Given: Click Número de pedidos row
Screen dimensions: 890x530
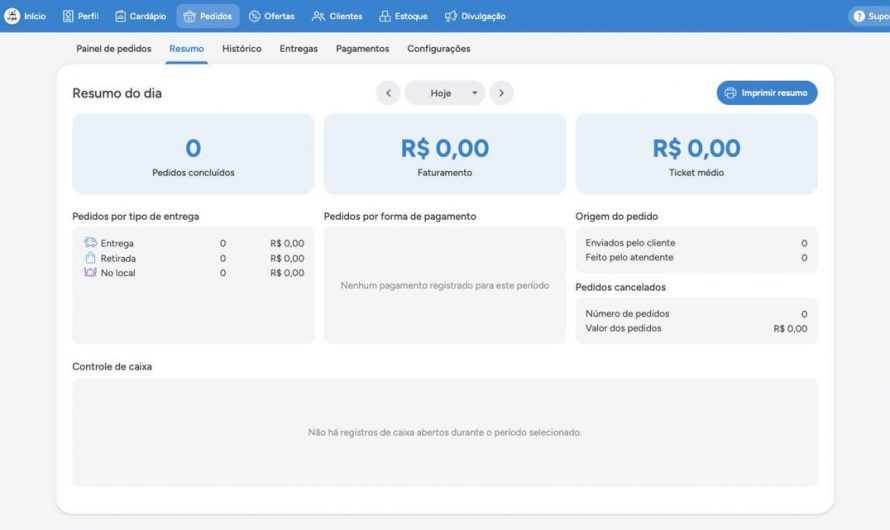Looking at the screenshot, I should click(x=696, y=314).
